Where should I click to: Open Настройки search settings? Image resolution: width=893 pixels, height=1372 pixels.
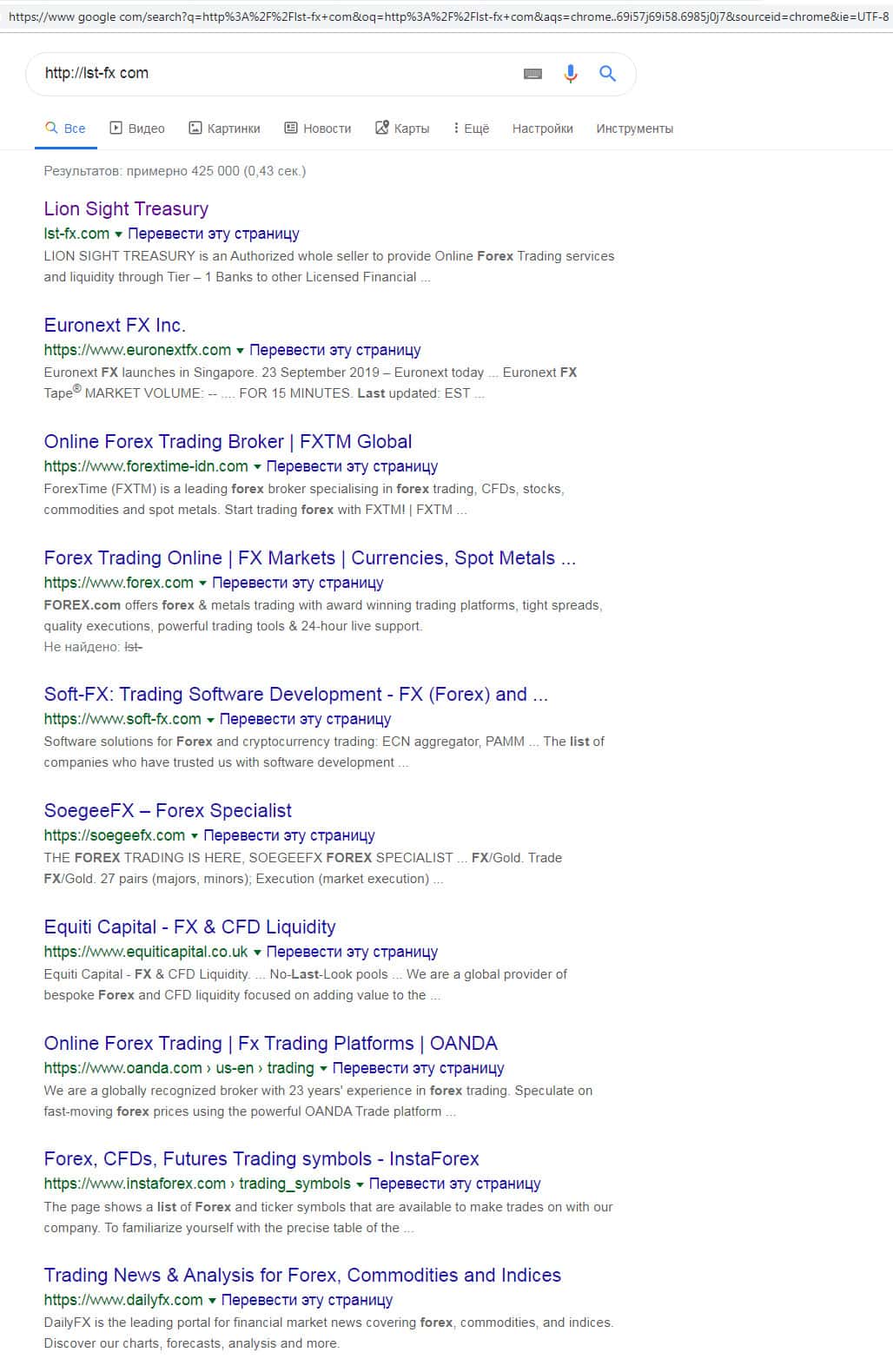tap(542, 129)
